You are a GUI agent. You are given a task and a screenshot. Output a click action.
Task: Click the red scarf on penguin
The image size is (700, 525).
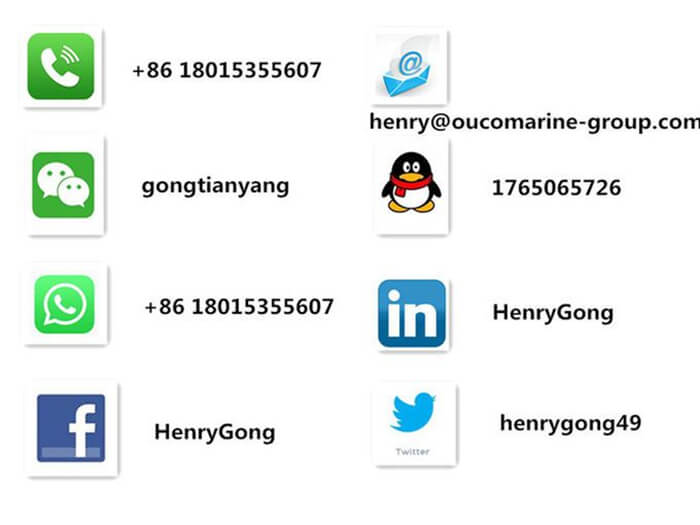410,185
